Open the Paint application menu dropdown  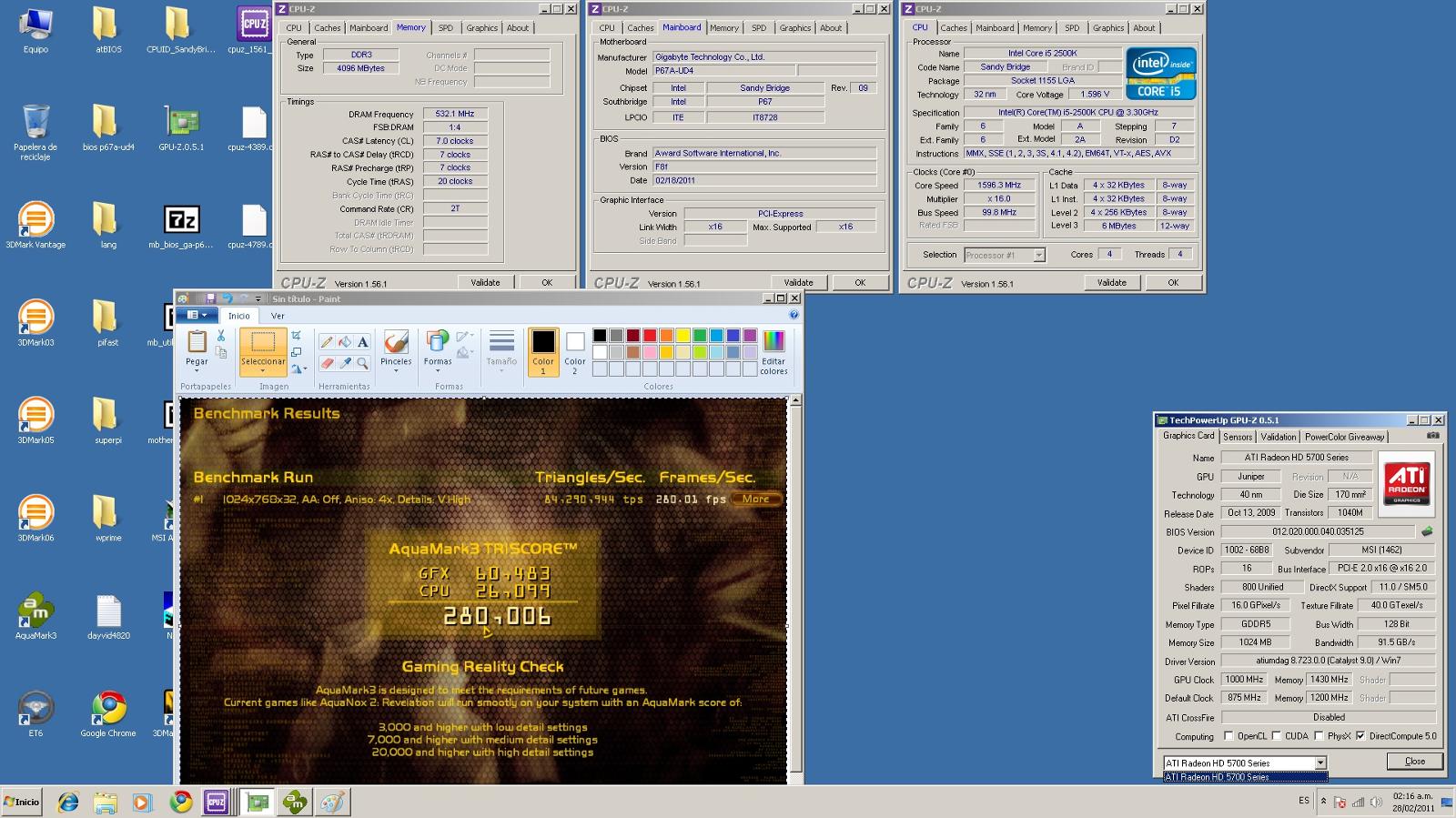pyautogui.click(x=197, y=315)
